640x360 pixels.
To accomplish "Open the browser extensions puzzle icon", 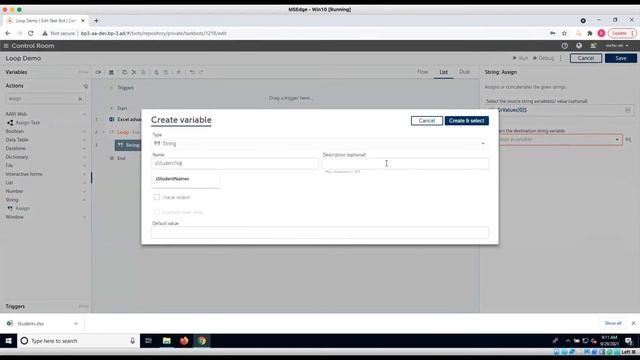I will click(x=589, y=33).
